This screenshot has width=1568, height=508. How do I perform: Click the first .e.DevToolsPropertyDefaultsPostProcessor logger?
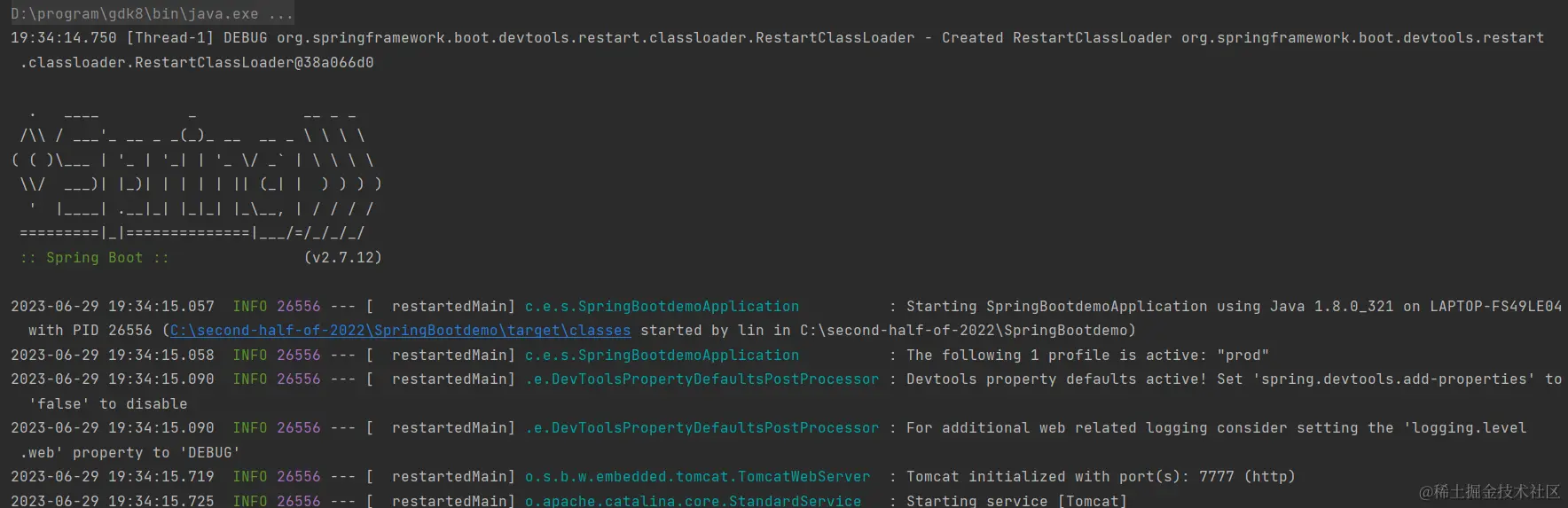click(702, 379)
